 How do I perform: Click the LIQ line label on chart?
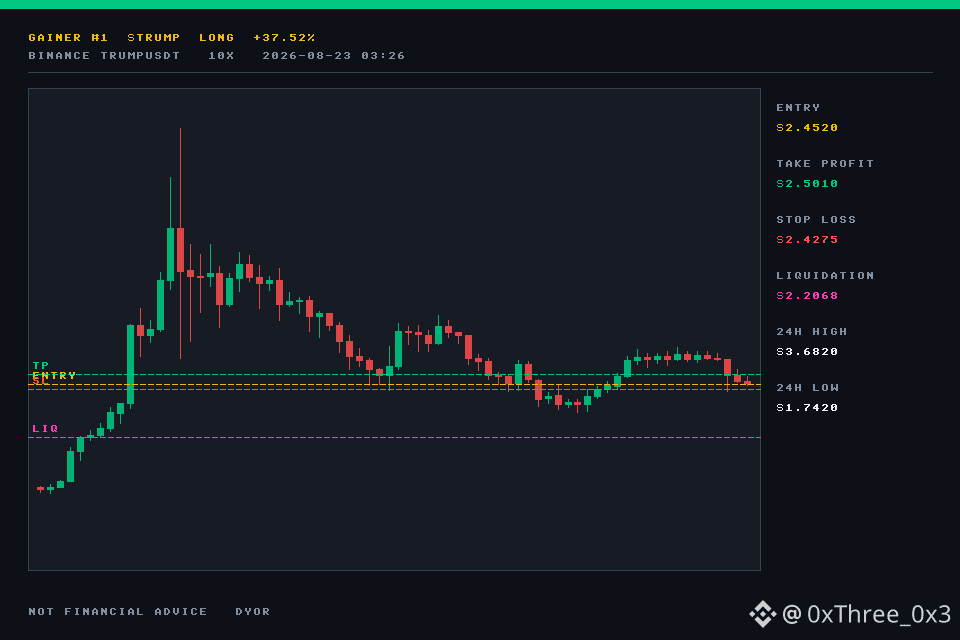pyautogui.click(x=45, y=429)
